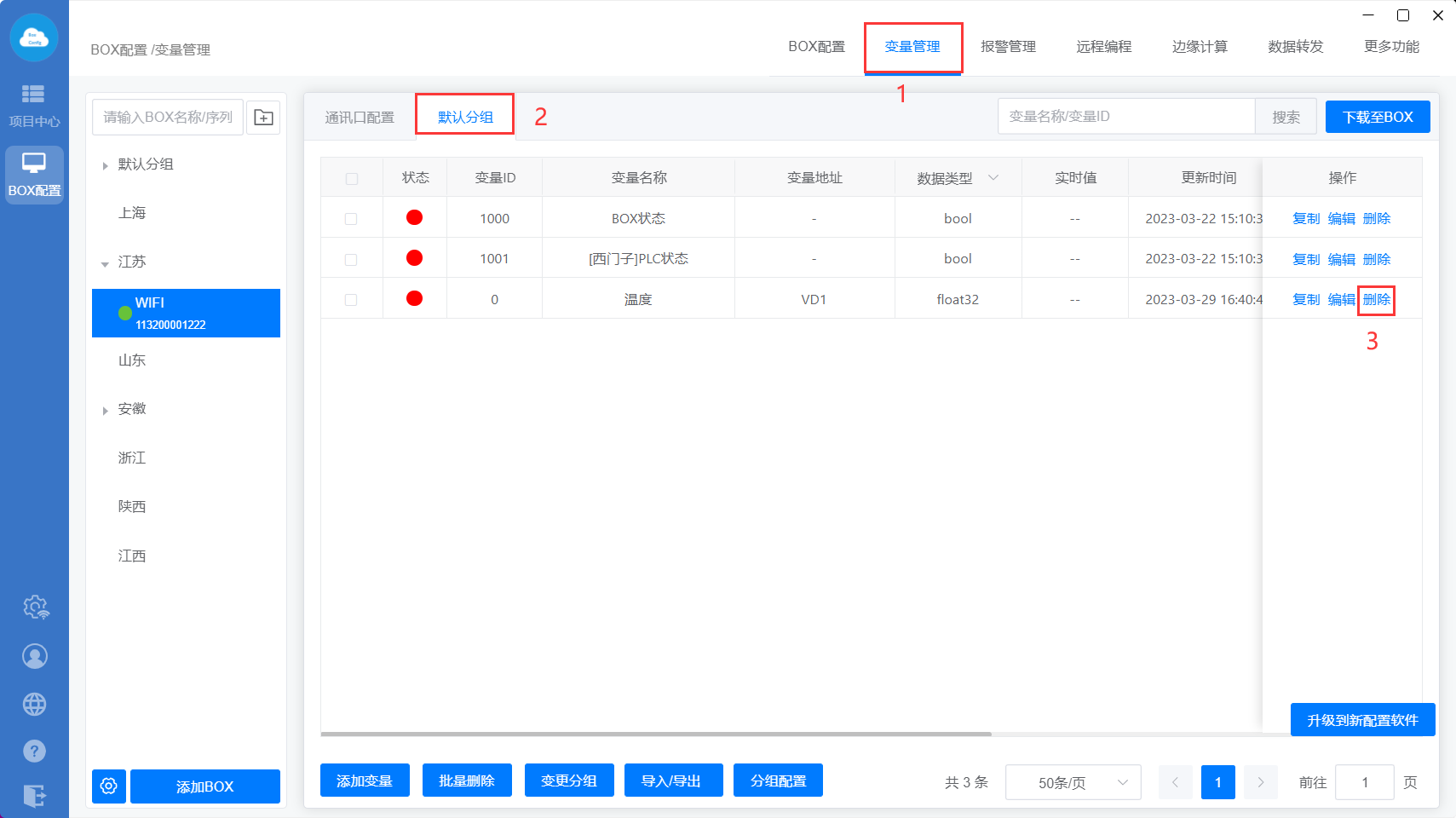Open the 50条/页 page size dropdown

click(x=1073, y=782)
